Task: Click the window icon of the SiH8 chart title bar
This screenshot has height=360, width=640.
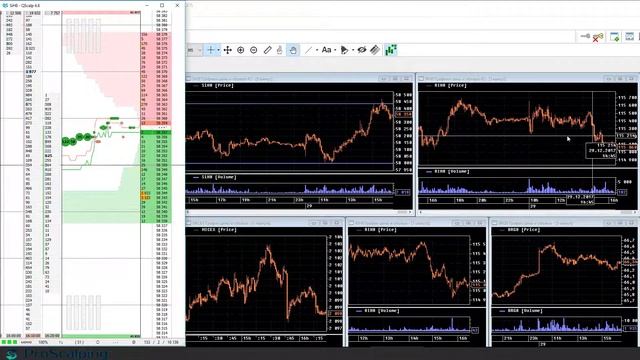Action: click(x=189, y=78)
